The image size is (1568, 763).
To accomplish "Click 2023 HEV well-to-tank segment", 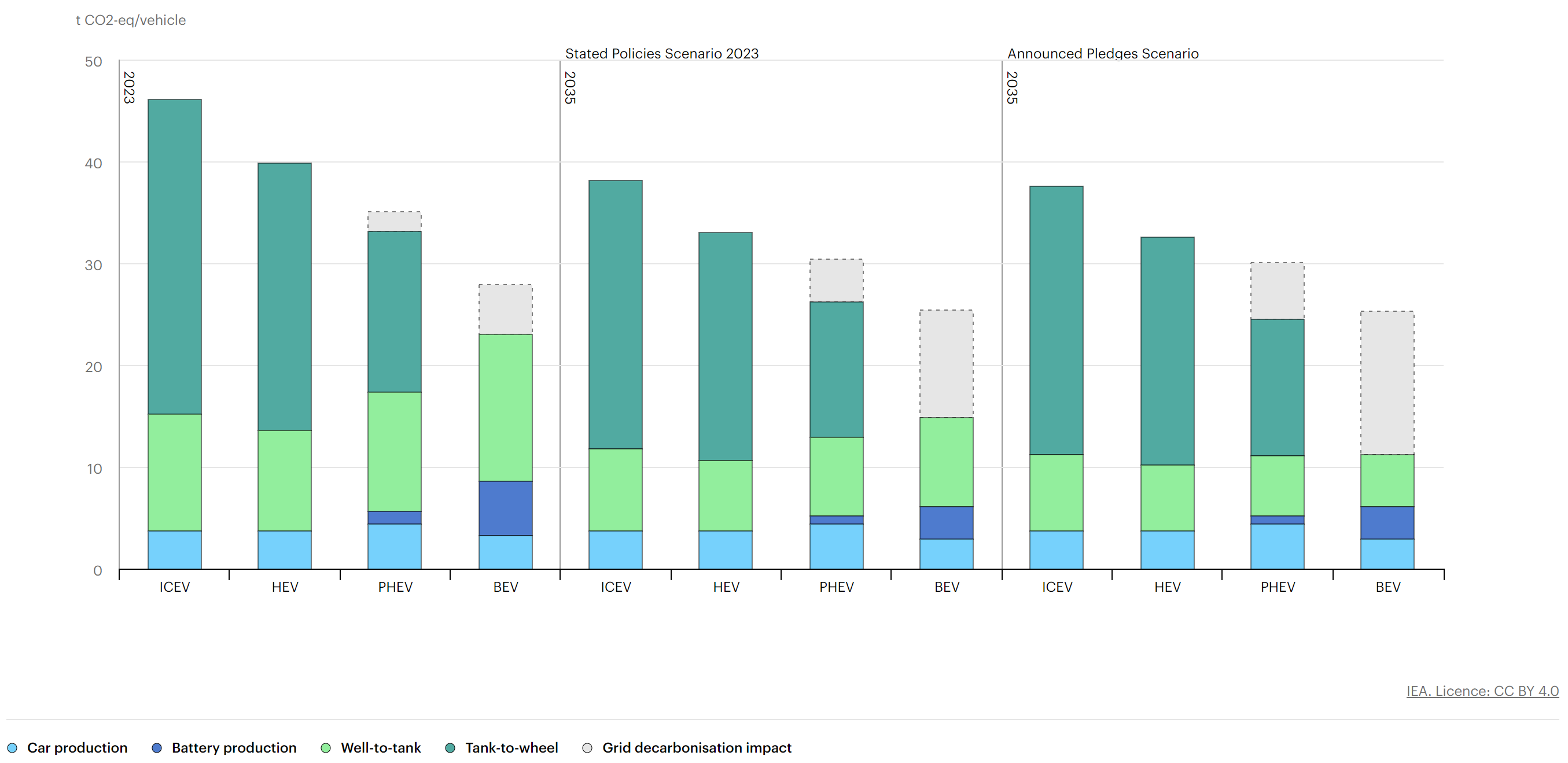I will pos(284,480).
